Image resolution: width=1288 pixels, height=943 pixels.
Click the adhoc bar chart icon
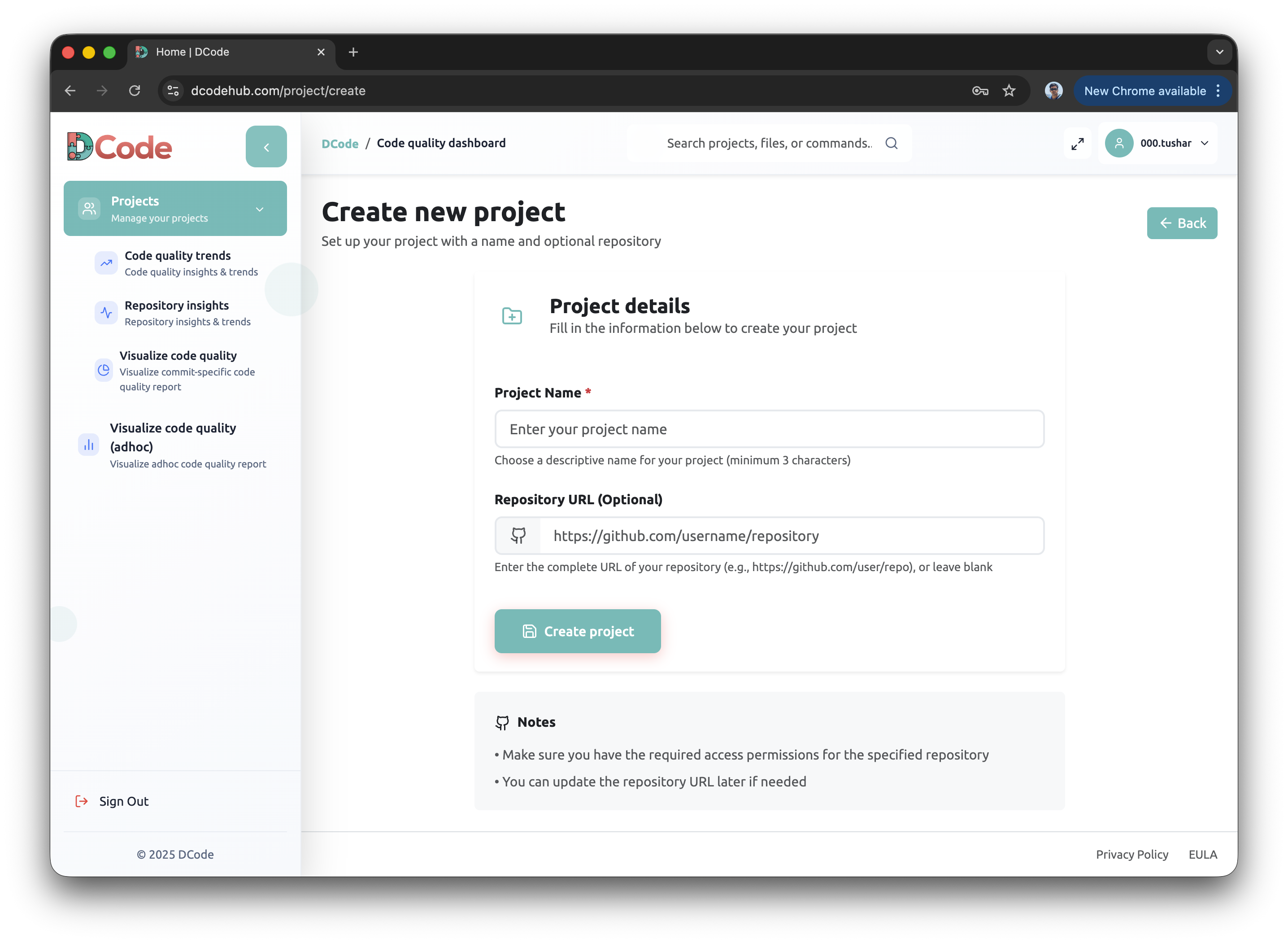point(88,444)
